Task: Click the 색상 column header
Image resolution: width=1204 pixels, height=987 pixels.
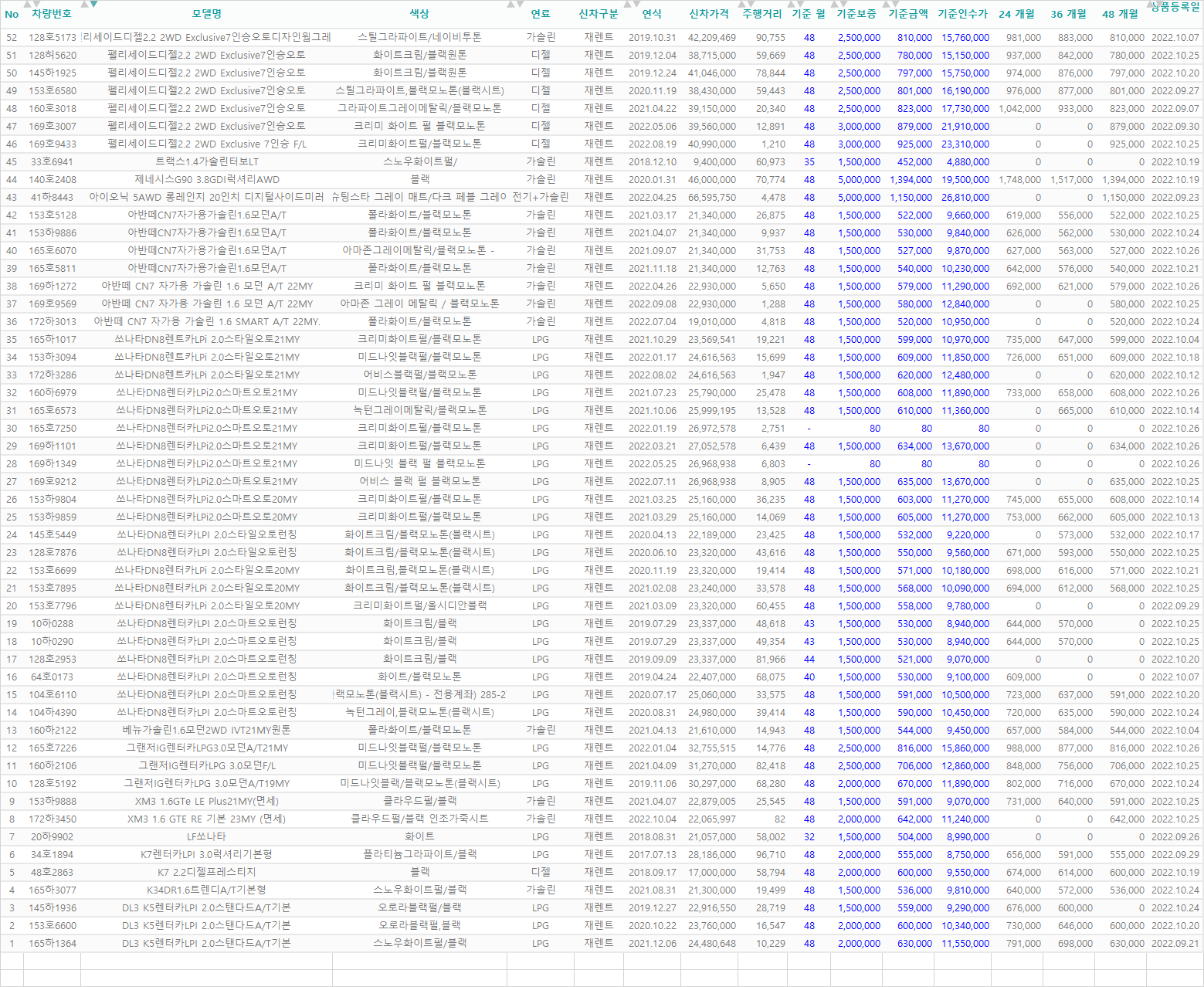Action: [419, 14]
